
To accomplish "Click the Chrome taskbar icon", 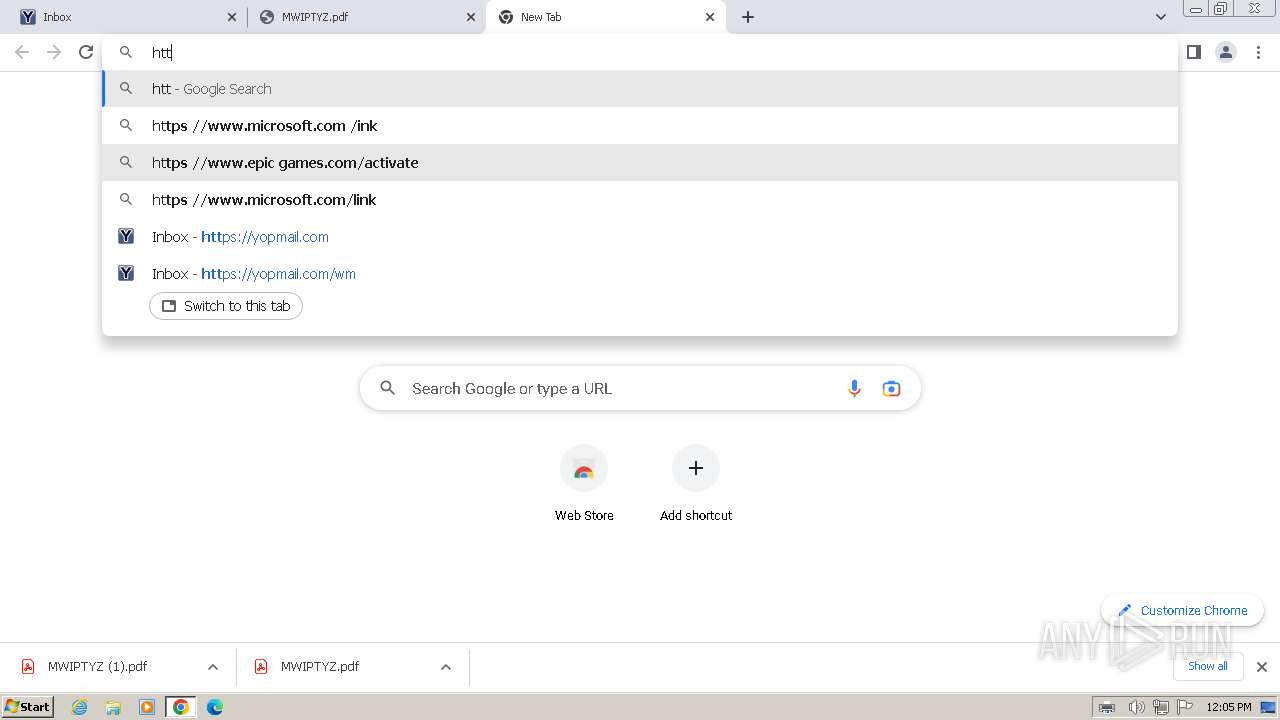I will [181, 707].
